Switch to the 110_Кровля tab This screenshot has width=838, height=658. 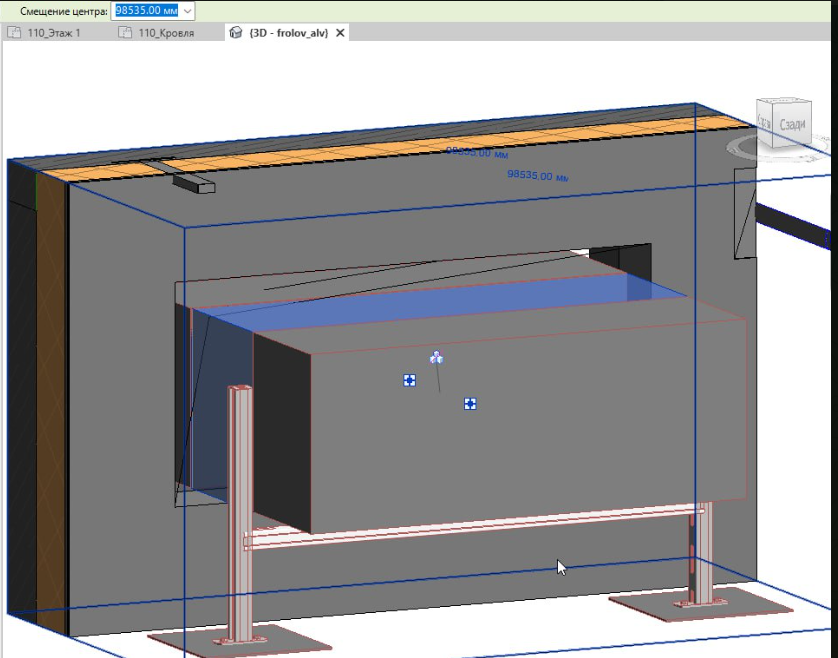click(x=166, y=33)
